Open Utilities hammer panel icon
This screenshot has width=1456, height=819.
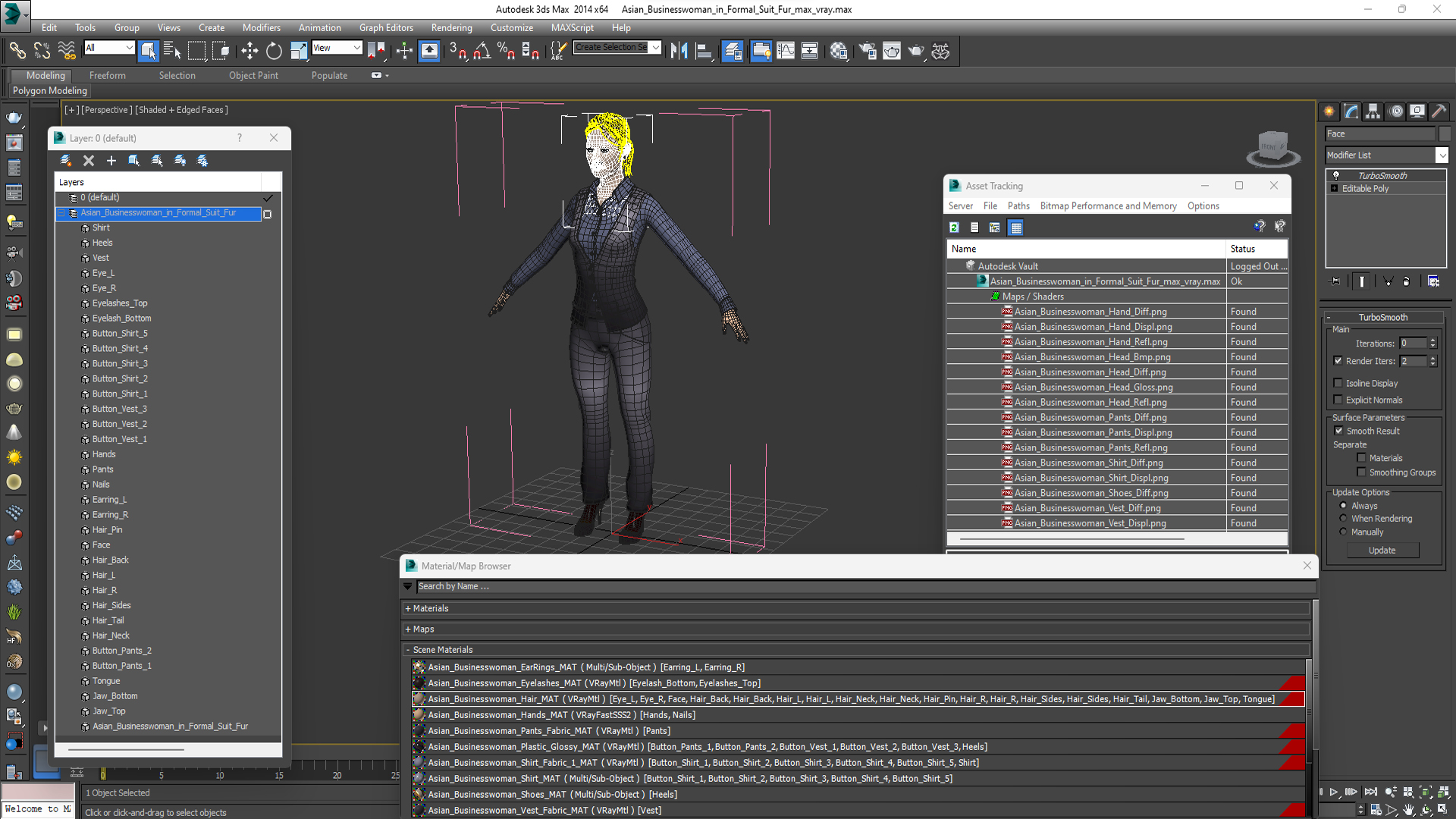pos(1439,111)
